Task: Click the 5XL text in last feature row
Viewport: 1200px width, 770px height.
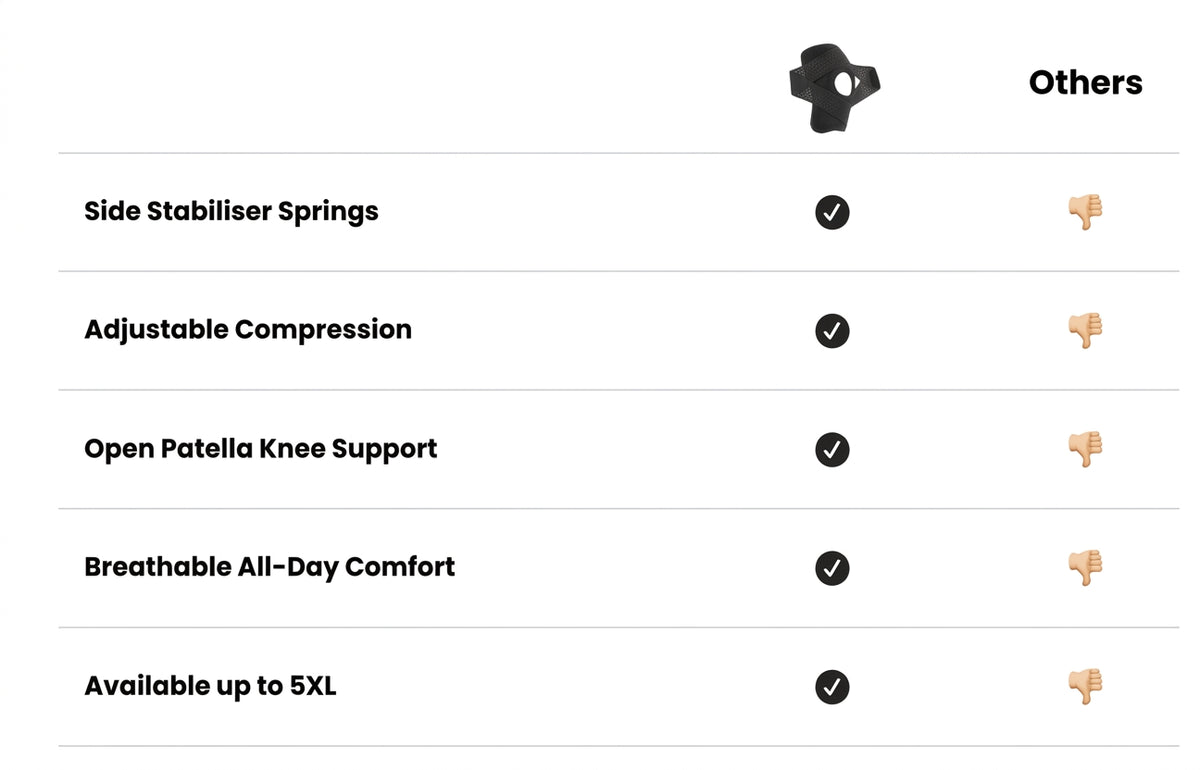Action: coord(313,686)
